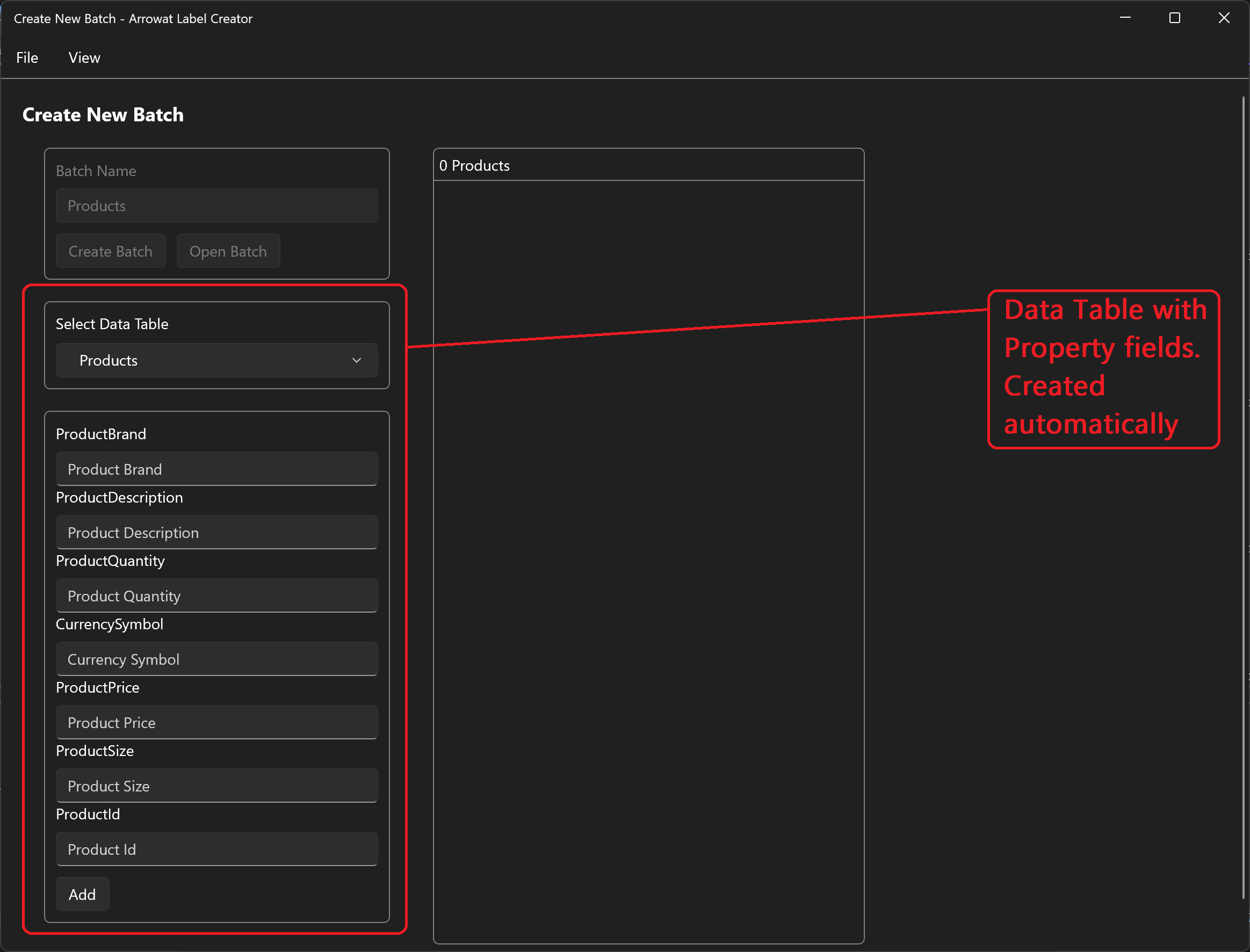Click the Batch Name input field
This screenshot has height=952, width=1250.
pyautogui.click(x=216, y=206)
